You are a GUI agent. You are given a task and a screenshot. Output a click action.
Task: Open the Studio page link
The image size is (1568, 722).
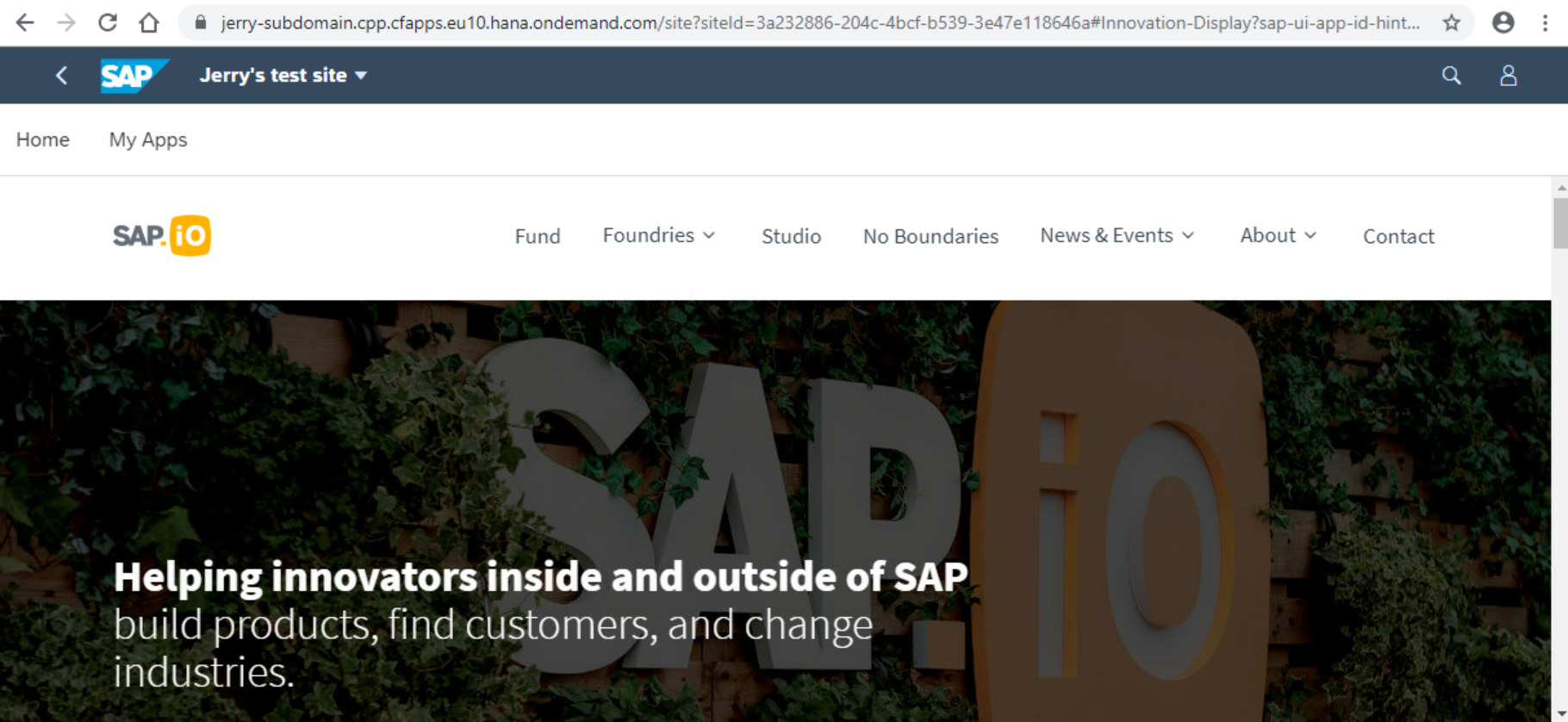pyautogui.click(x=791, y=236)
